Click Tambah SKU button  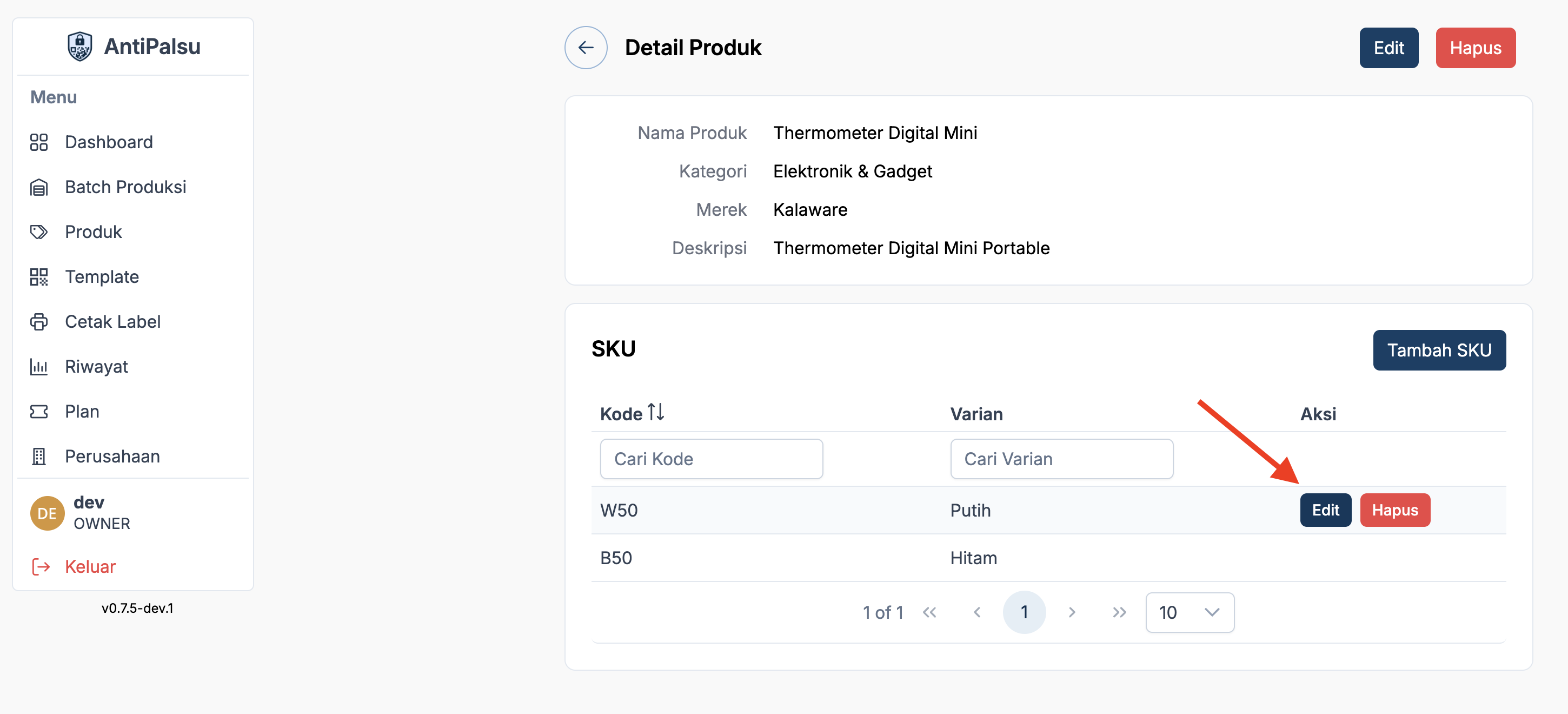point(1438,350)
